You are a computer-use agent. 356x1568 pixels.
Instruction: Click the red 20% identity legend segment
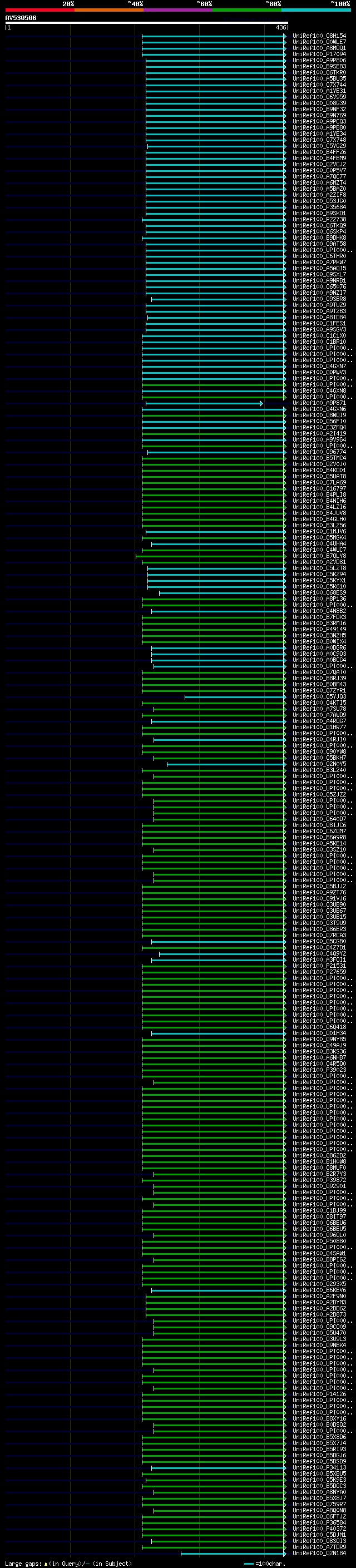point(39,10)
